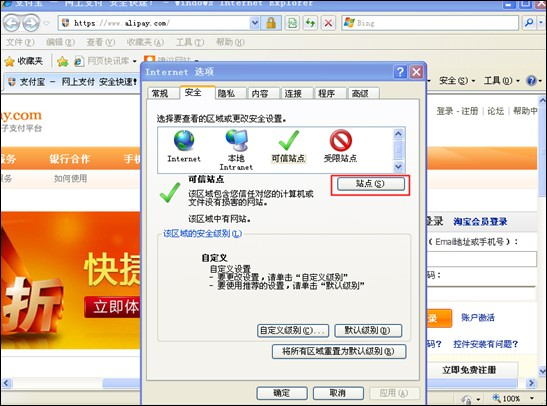This screenshot has width=547, height=406.
Task: Open the 收藏夹(A) menu
Action: 145,42
